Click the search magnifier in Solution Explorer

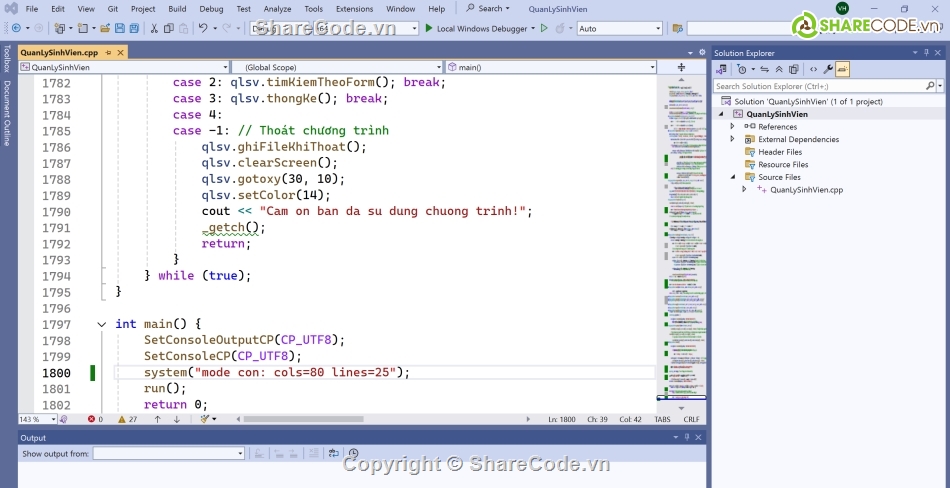coord(930,86)
